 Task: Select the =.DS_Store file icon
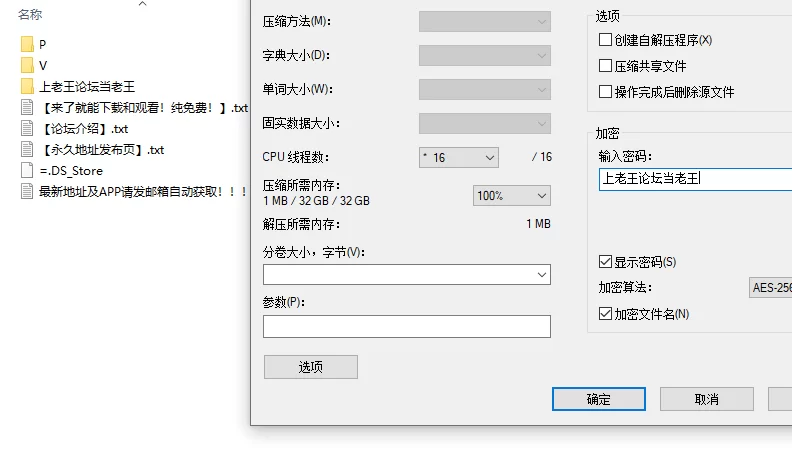[27, 171]
